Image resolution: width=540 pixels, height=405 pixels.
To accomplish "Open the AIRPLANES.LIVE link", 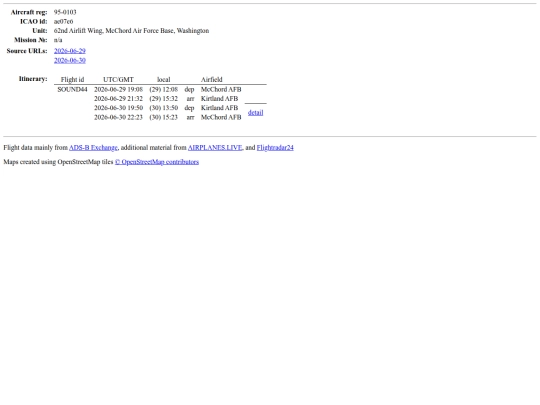I will [x=215, y=148].
